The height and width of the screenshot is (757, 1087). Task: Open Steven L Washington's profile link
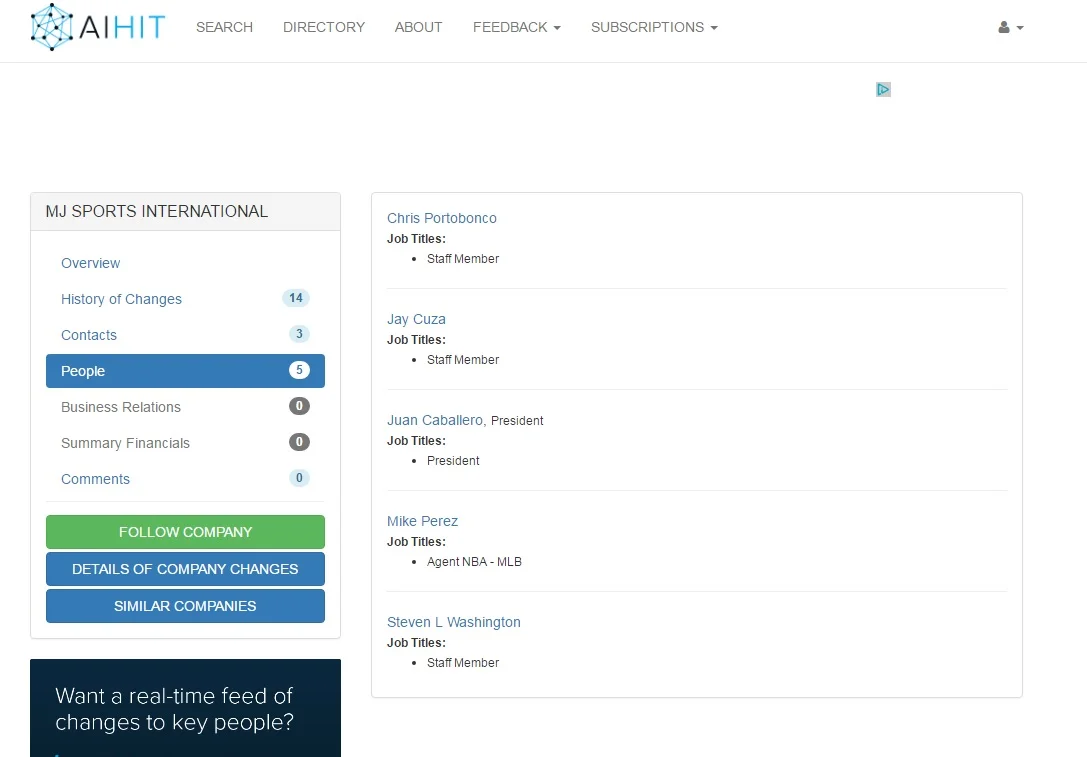(x=453, y=623)
